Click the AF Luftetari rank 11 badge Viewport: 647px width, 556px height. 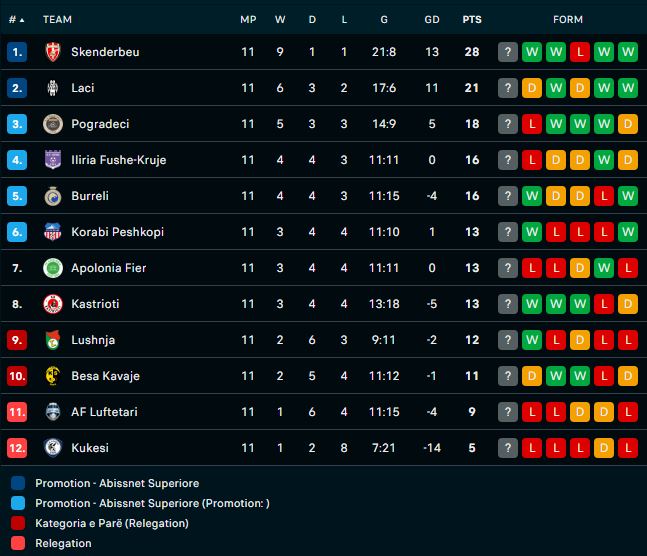pyautogui.click(x=17, y=412)
